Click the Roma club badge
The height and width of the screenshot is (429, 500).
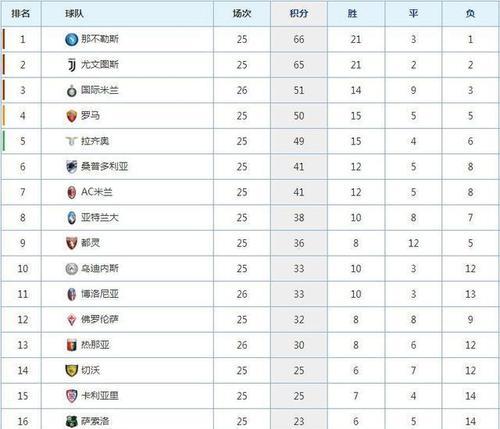(x=71, y=116)
